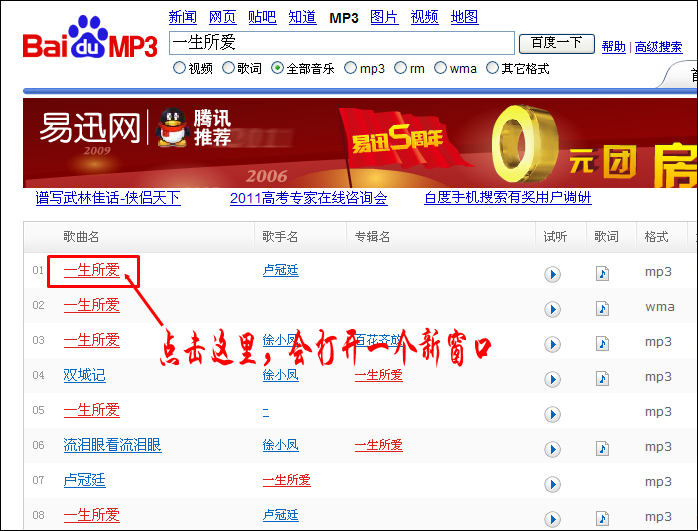Play preview for row 01 一生所爱

pyautogui.click(x=552, y=274)
